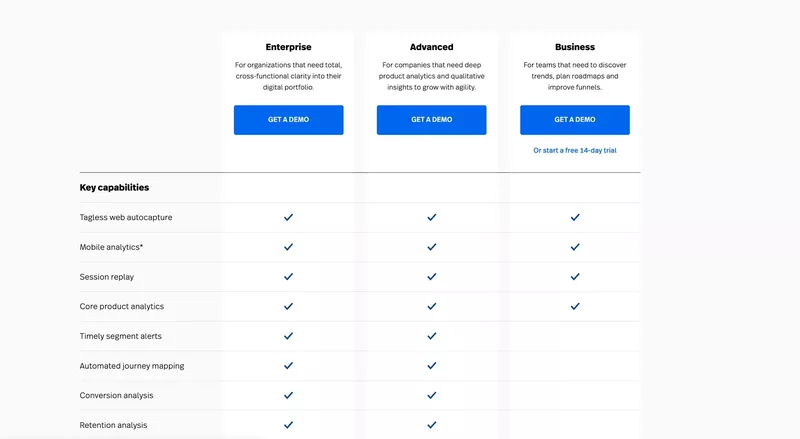Click Enterprise checkmark for Timely segment alerts

pos(288,336)
